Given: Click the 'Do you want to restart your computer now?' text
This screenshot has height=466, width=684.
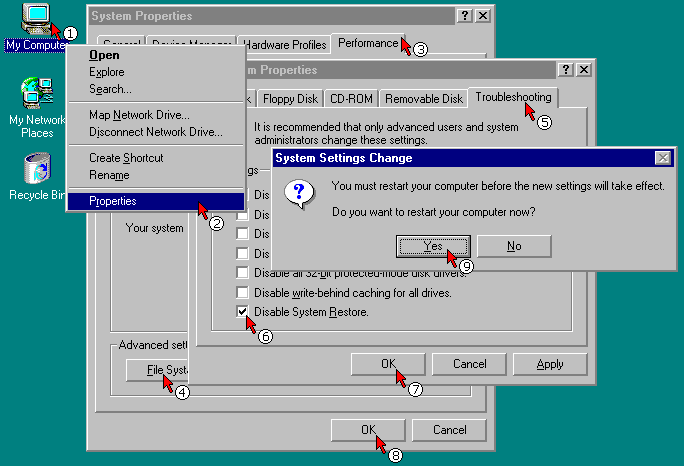Looking at the screenshot, I should tap(434, 212).
